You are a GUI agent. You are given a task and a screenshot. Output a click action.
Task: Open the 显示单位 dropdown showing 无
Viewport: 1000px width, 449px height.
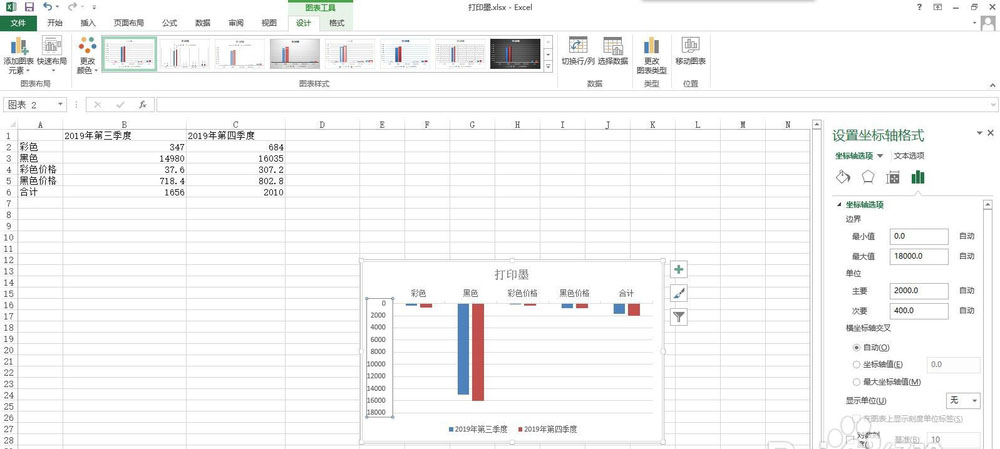pos(964,400)
